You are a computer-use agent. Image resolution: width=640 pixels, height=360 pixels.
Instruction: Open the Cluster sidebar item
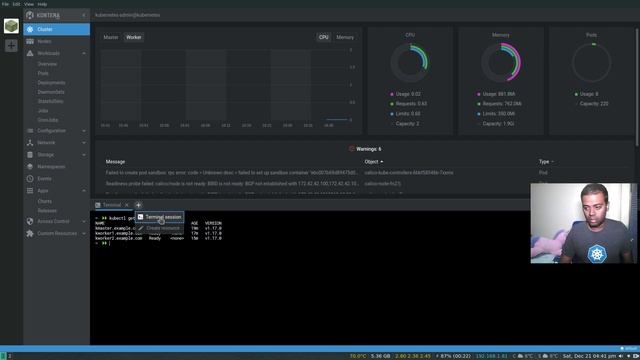pos(56,29)
